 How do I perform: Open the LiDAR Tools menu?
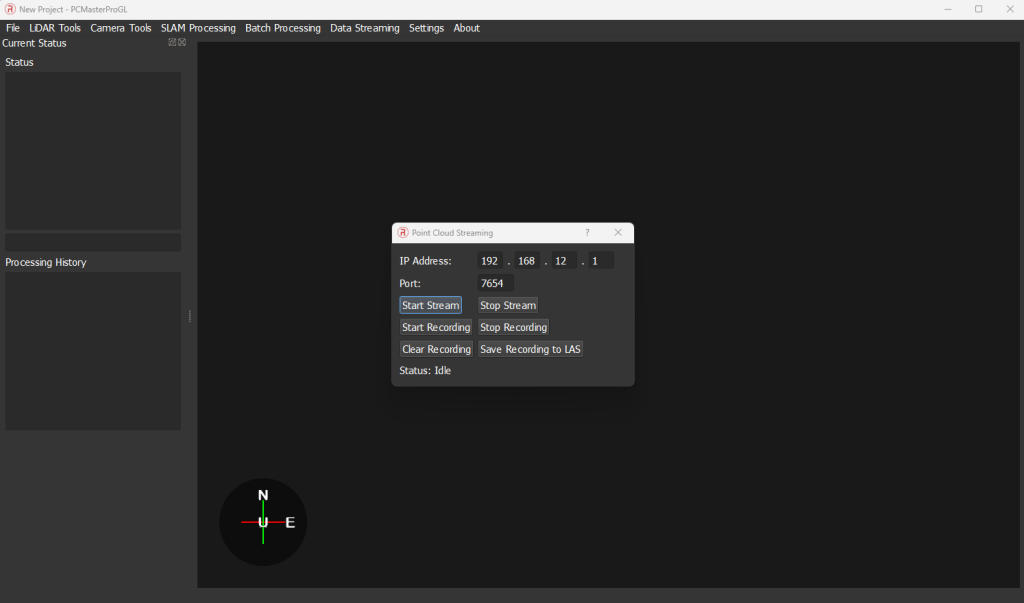[55, 28]
